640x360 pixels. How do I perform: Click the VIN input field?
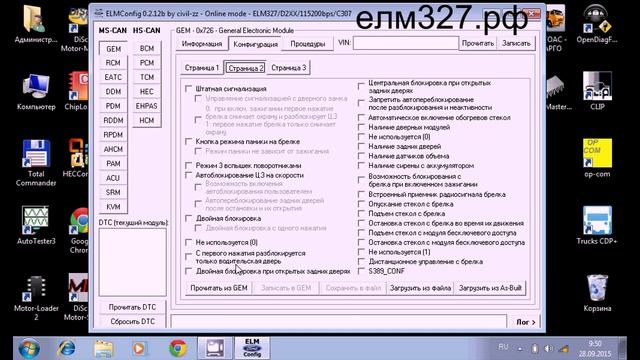[x=406, y=43]
